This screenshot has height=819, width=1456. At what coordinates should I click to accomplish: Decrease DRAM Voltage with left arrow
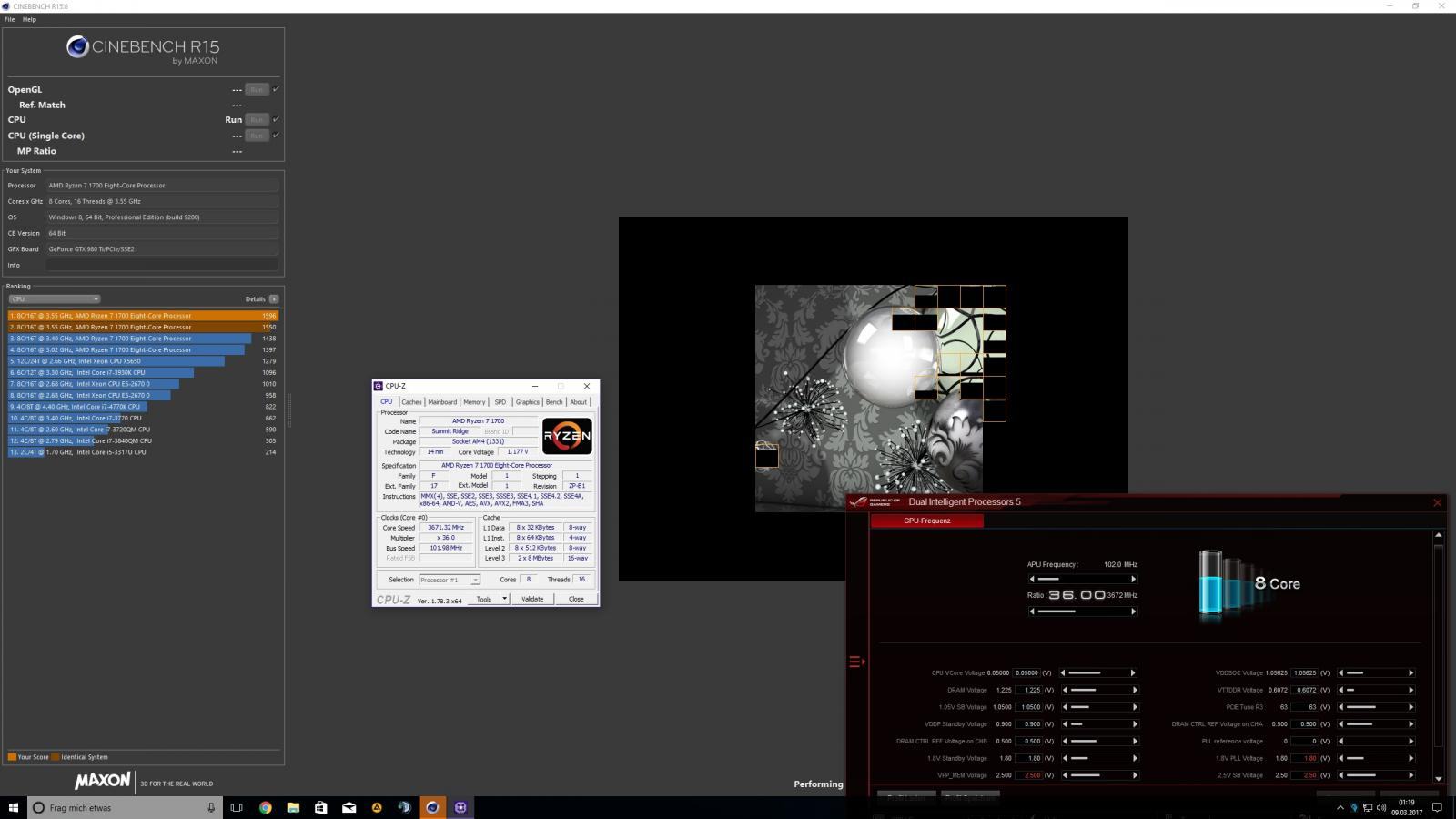point(1065,690)
